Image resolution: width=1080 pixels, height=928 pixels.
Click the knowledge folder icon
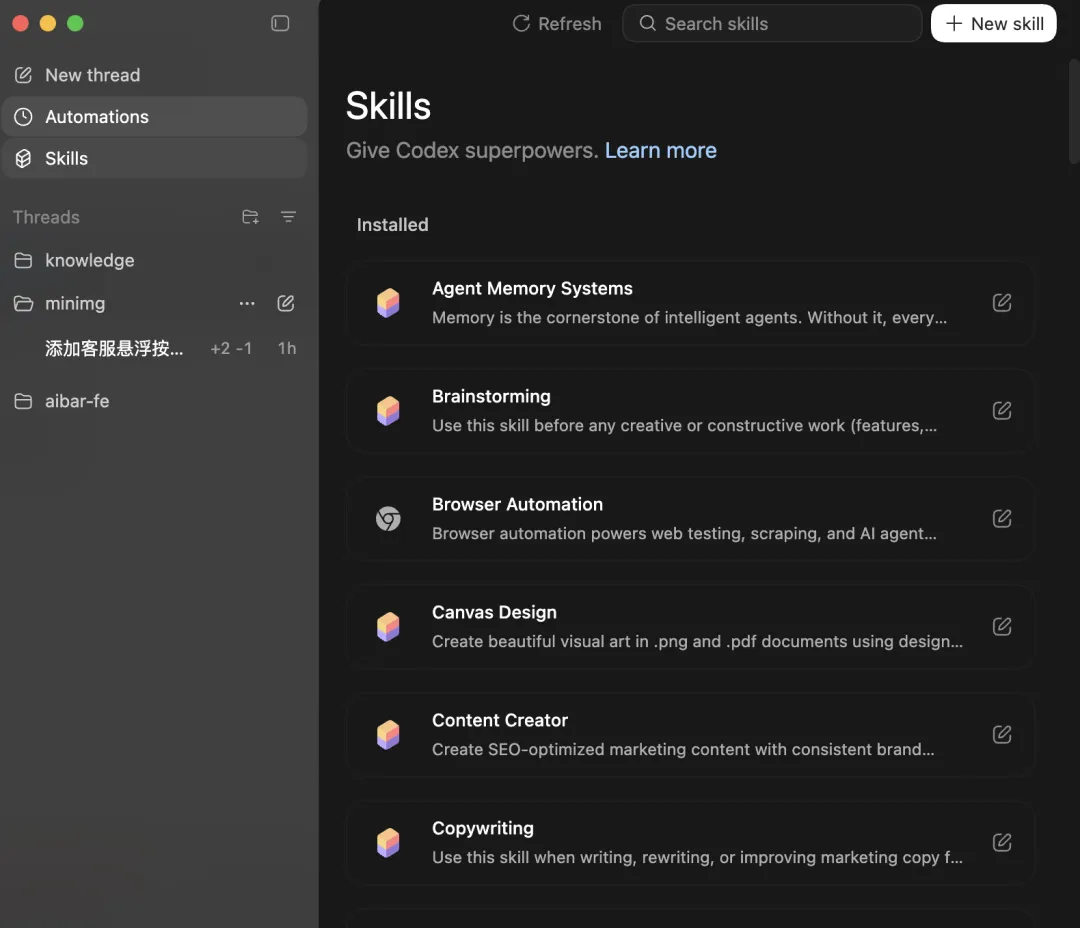pos(23,260)
